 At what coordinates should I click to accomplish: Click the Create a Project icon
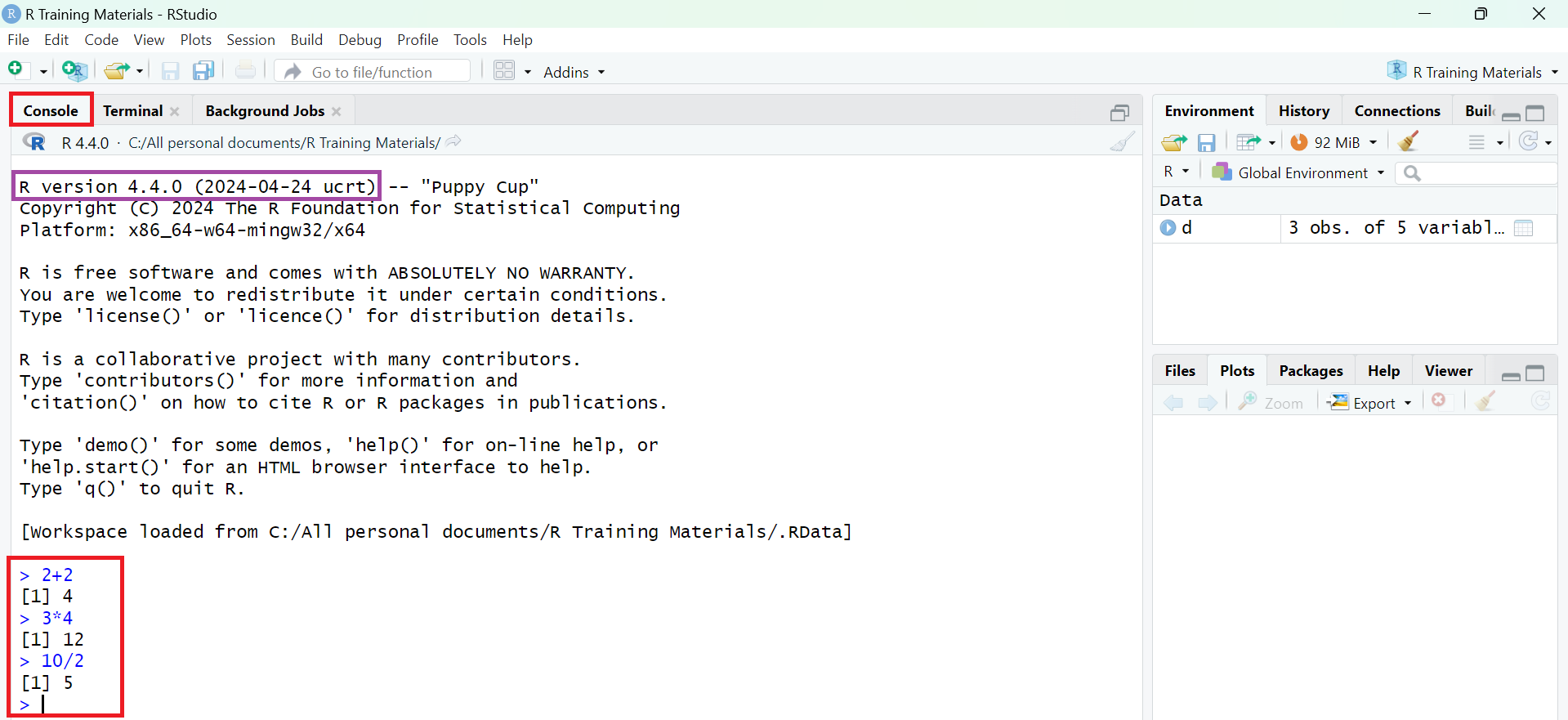click(x=74, y=71)
